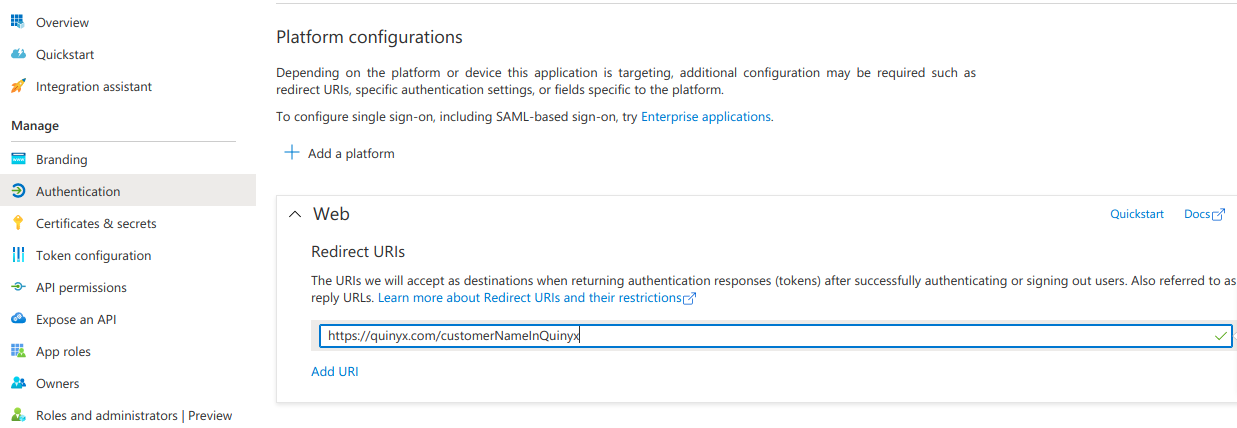Open the Web Quickstart link
The height and width of the screenshot is (428, 1237).
coord(1137,214)
